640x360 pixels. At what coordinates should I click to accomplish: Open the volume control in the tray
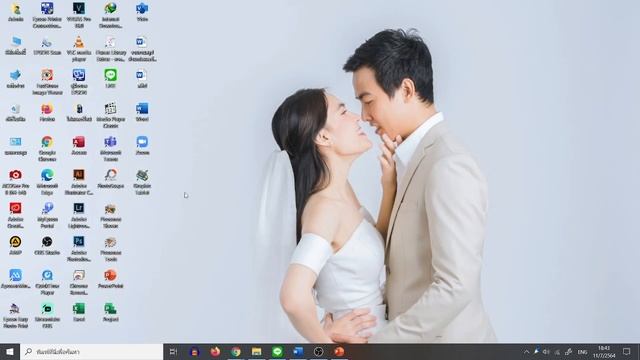[546, 351]
